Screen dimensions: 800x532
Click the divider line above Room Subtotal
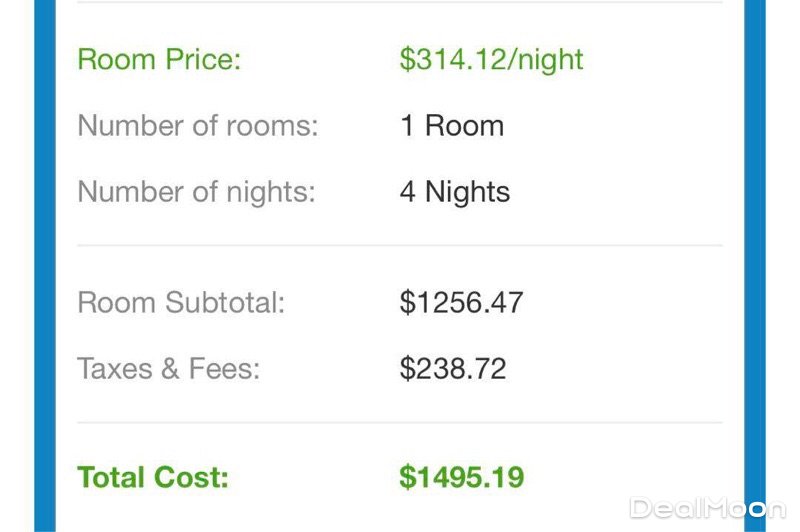pos(400,245)
